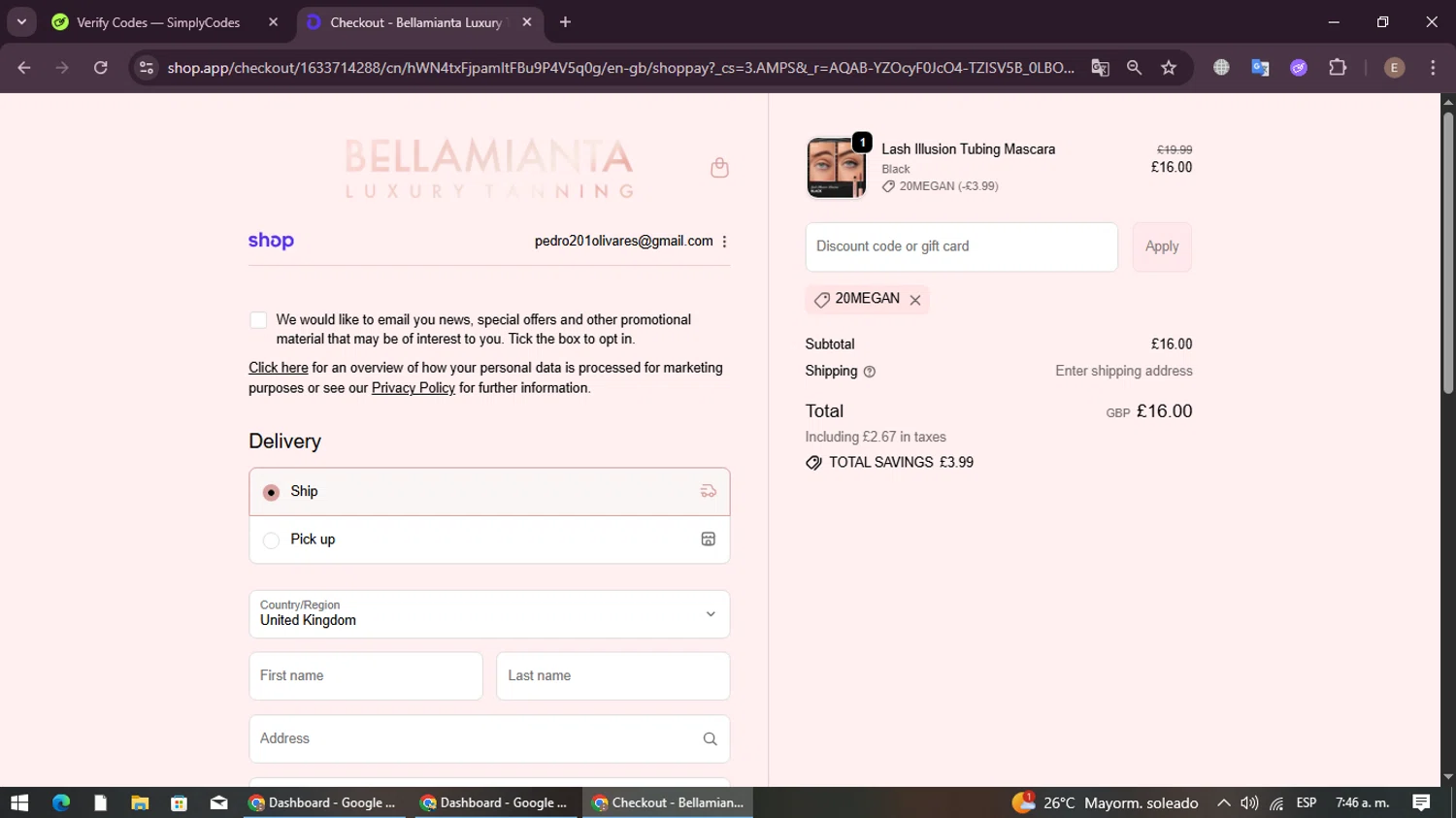Open the Click here marketing data link

pyautogui.click(x=279, y=368)
